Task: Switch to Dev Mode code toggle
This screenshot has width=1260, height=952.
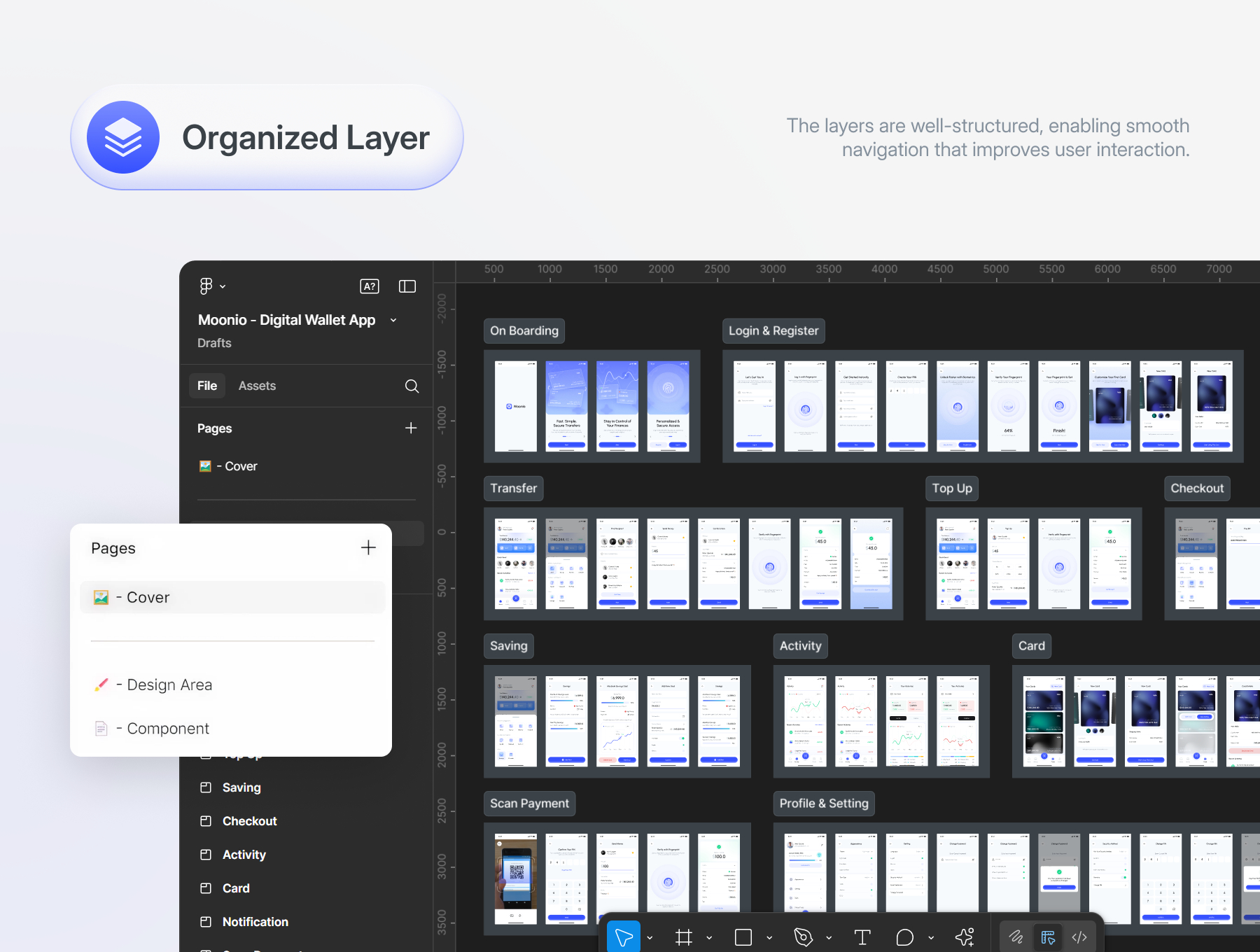Action: pyautogui.click(x=1079, y=937)
